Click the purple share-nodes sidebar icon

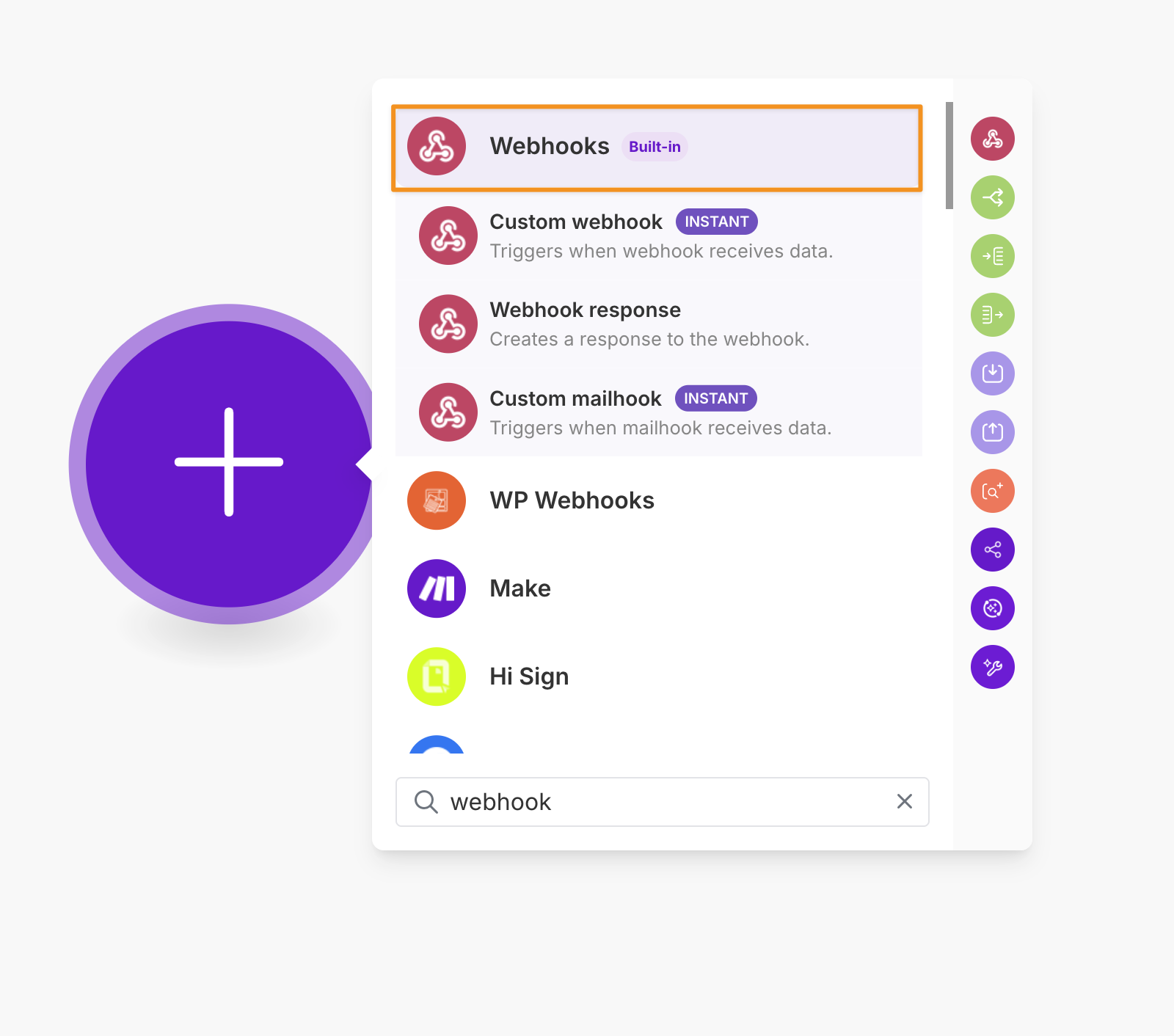point(993,550)
